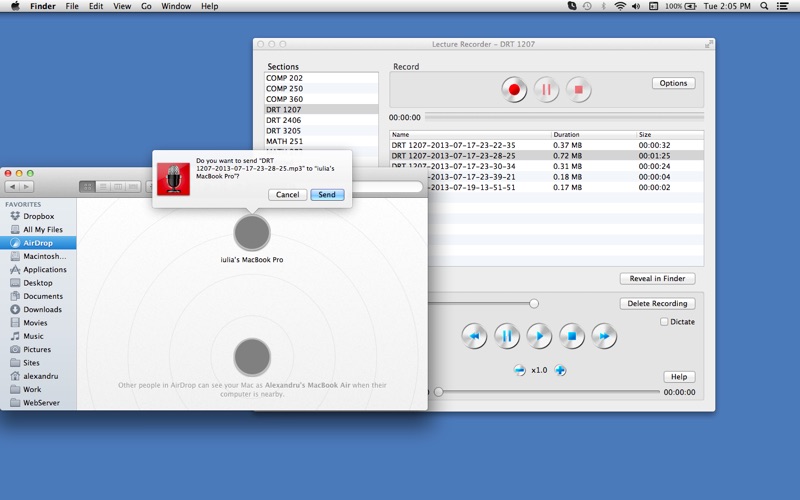
Task: Select the recording sized 00:00:02
Action: (x=566, y=187)
